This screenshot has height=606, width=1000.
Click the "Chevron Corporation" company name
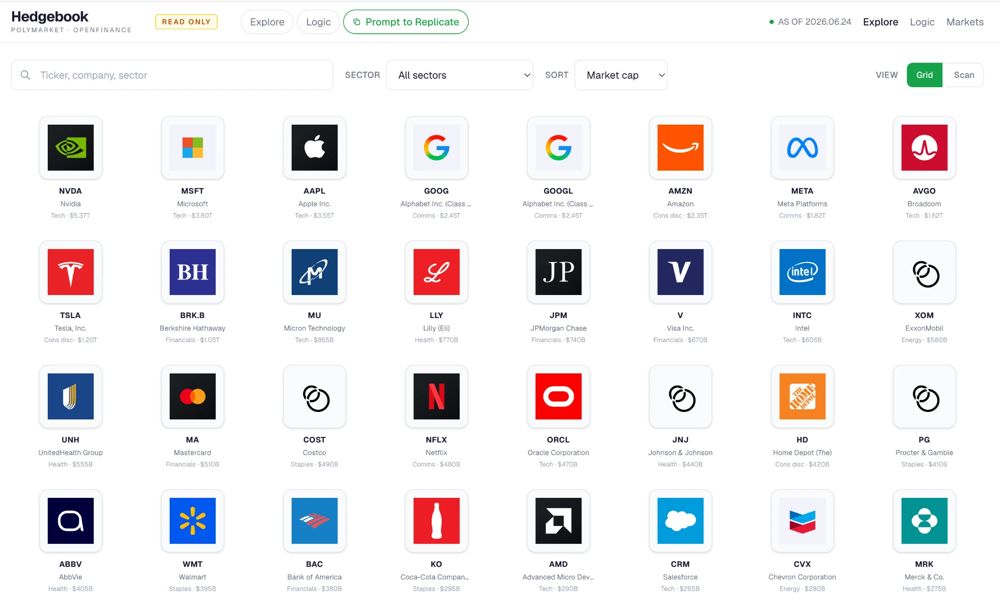click(802, 577)
